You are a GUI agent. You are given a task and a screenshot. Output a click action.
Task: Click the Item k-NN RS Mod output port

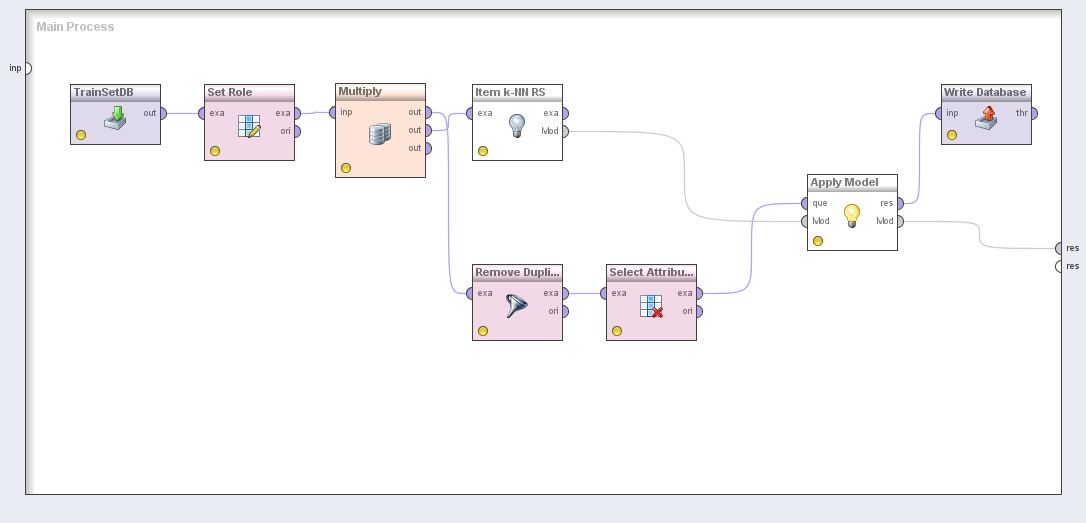click(565, 131)
